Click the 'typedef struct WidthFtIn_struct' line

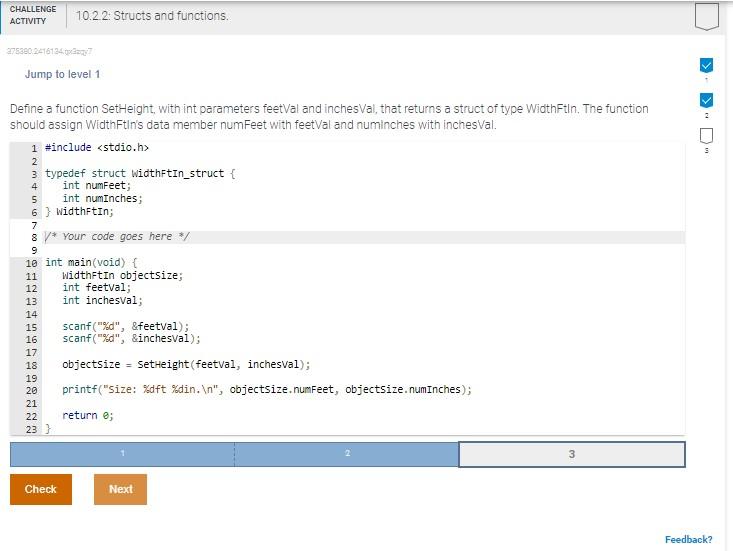tap(140, 173)
